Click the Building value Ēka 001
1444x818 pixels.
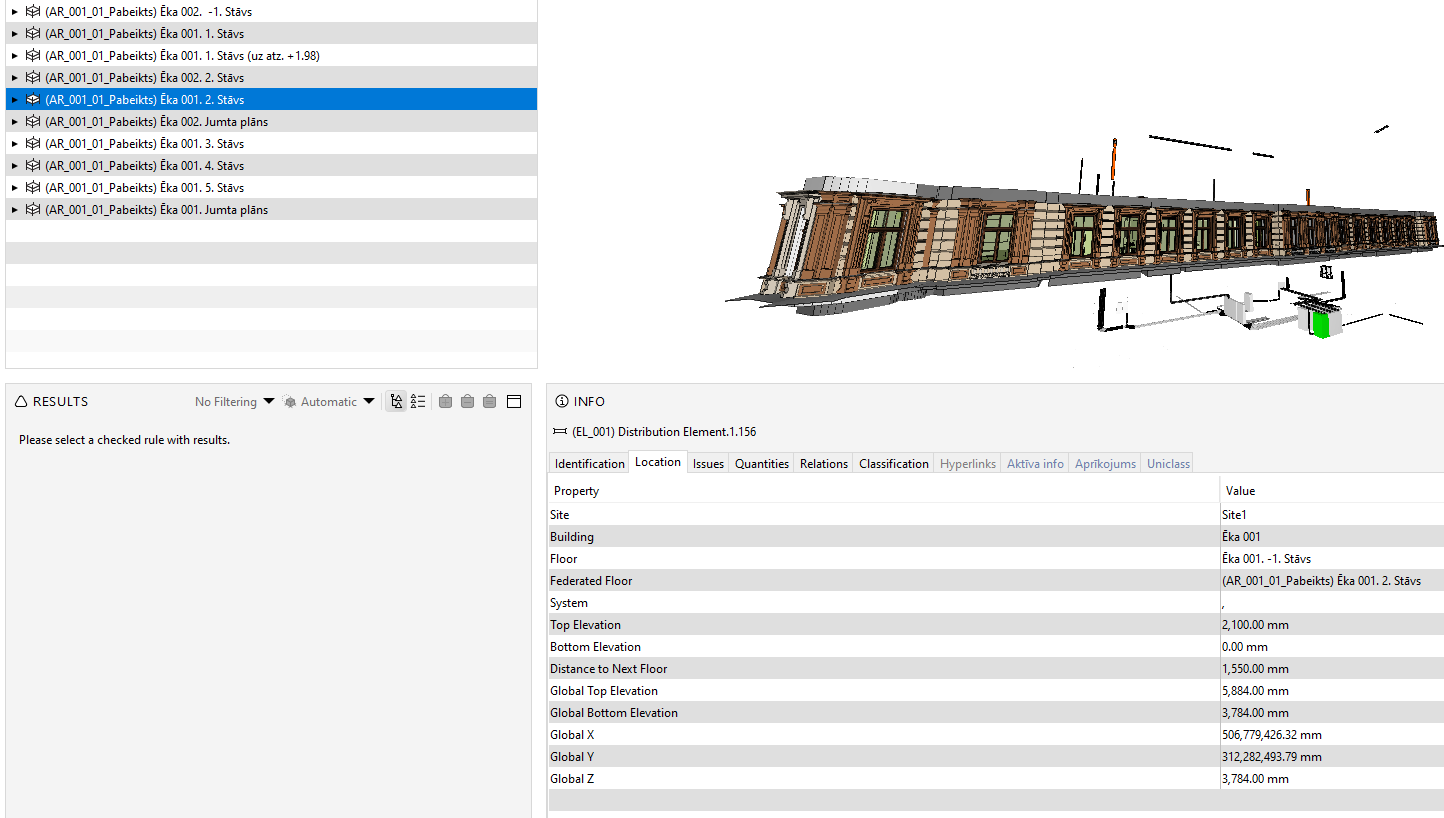pos(1332,537)
